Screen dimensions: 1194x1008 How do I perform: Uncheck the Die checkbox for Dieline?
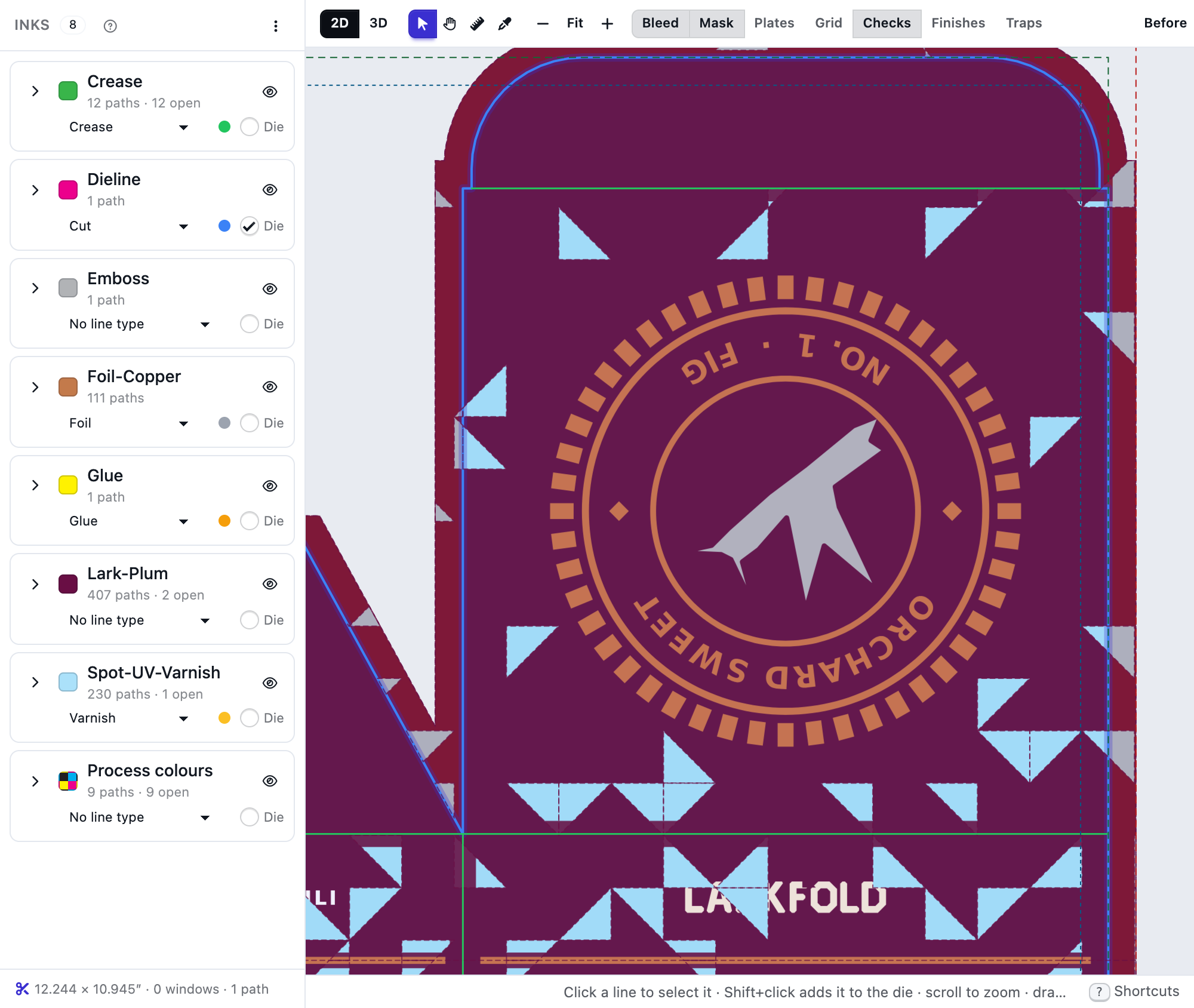pyautogui.click(x=250, y=226)
